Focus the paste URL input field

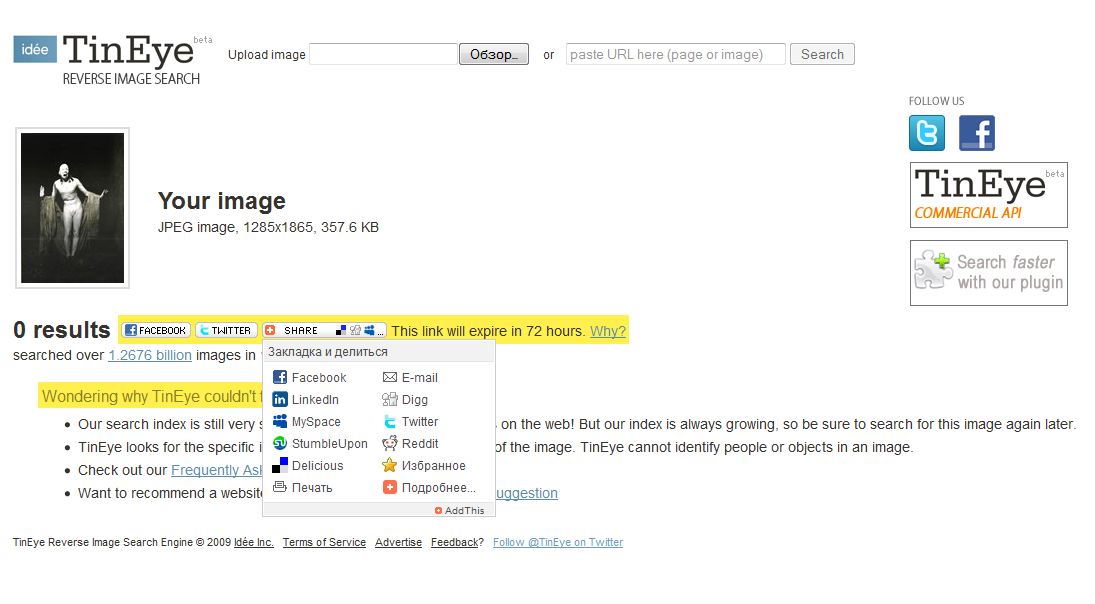click(675, 54)
